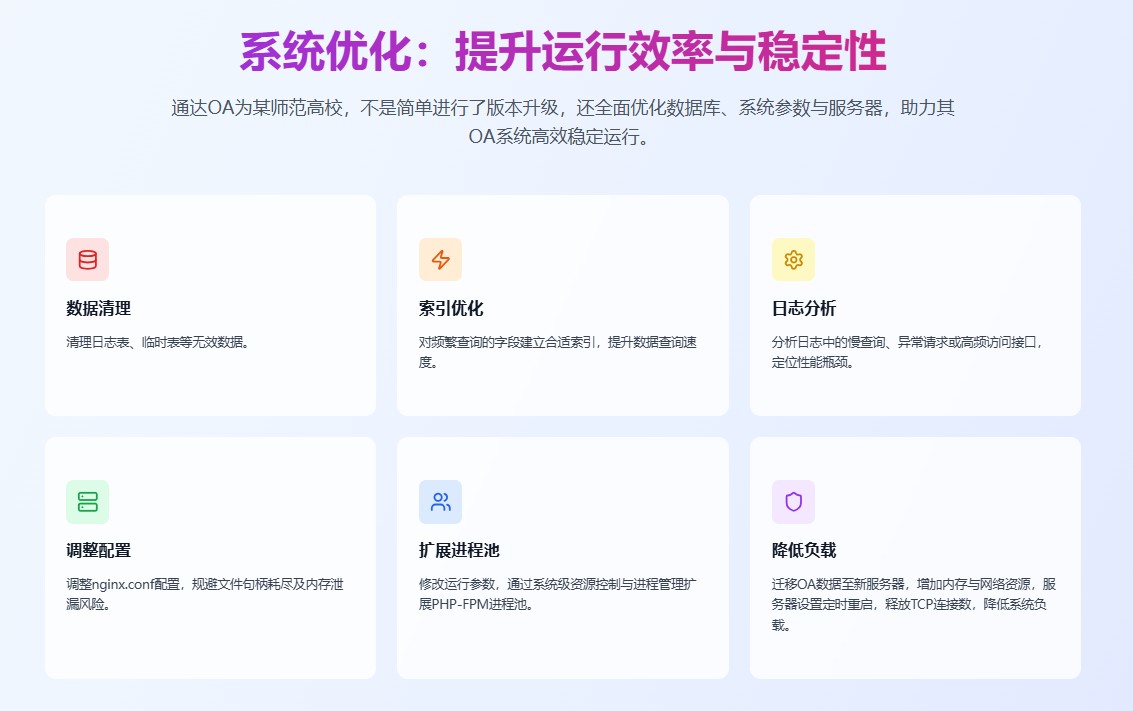
Task: Select the 数据清理 card heading
Action: pos(98,308)
